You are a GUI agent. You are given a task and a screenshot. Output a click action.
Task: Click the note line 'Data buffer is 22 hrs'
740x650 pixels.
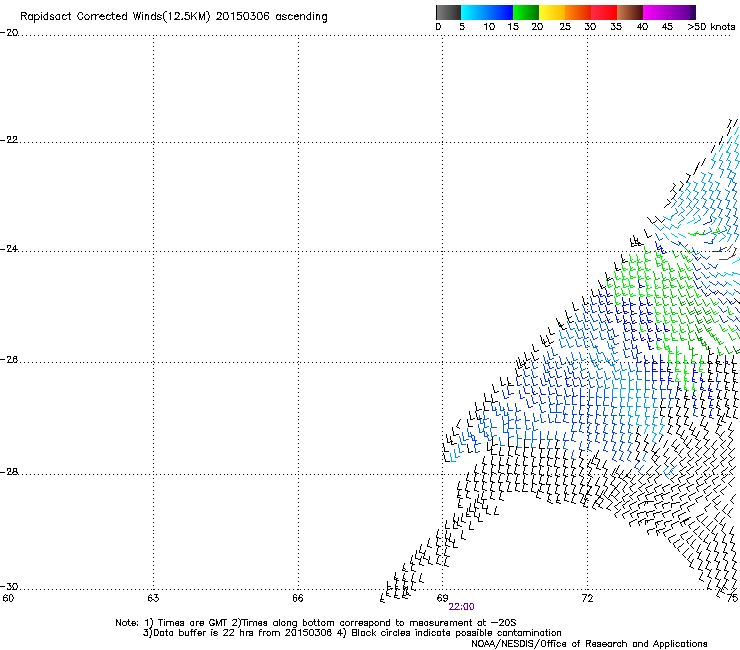click(352, 633)
